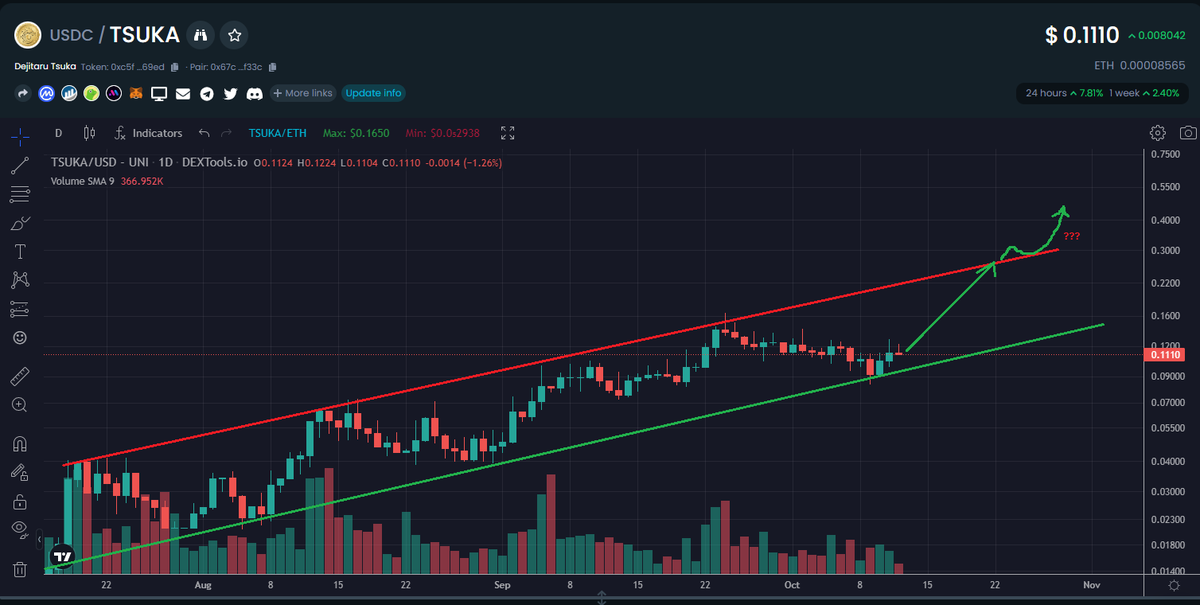The width and height of the screenshot is (1200, 605).
Task: Switch chart to TSUKA/ETH
Action: 278,133
